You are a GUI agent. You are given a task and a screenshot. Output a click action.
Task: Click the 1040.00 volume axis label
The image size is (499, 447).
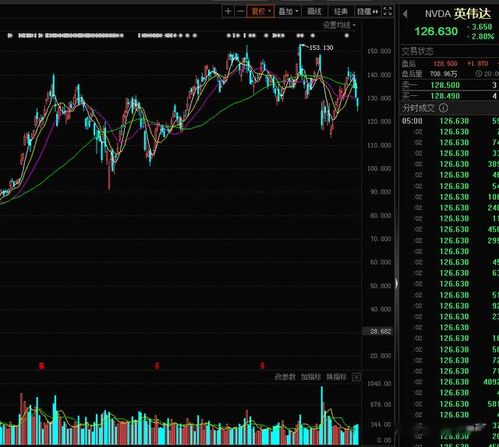tap(379, 384)
